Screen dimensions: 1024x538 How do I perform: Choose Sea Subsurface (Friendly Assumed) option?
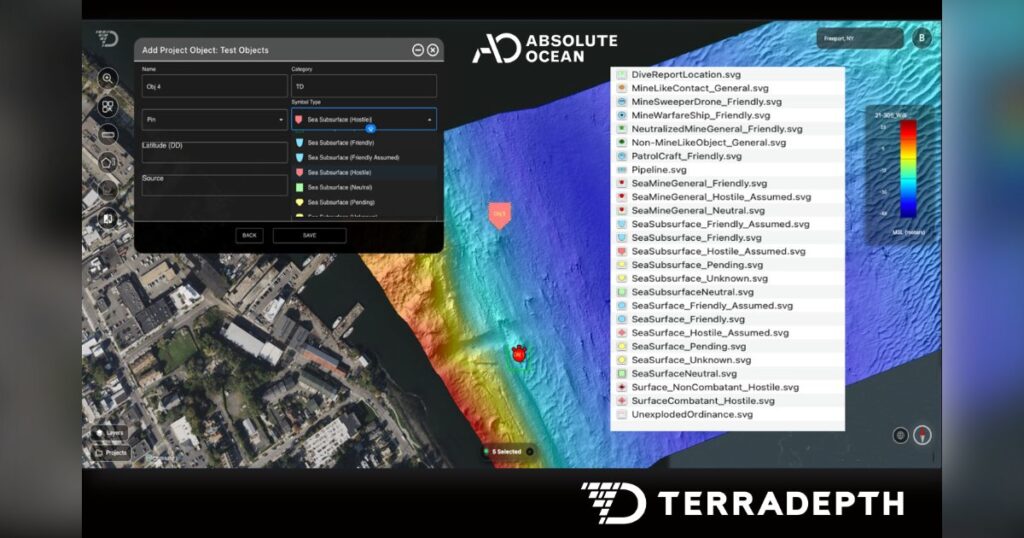(364, 157)
